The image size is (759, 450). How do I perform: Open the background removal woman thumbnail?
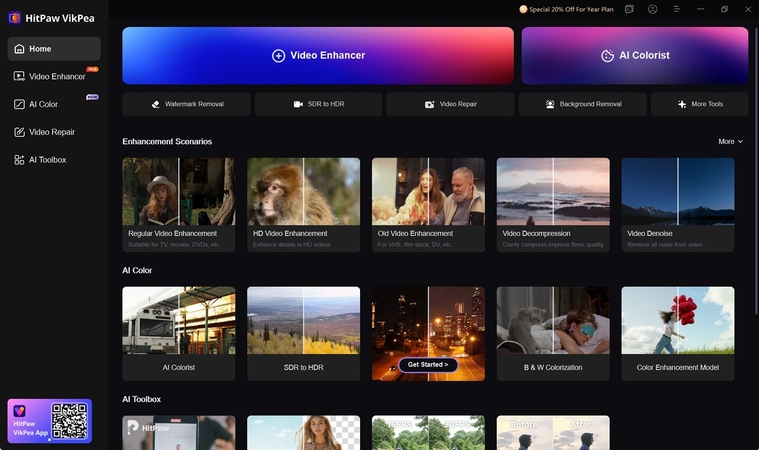tap(304, 433)
